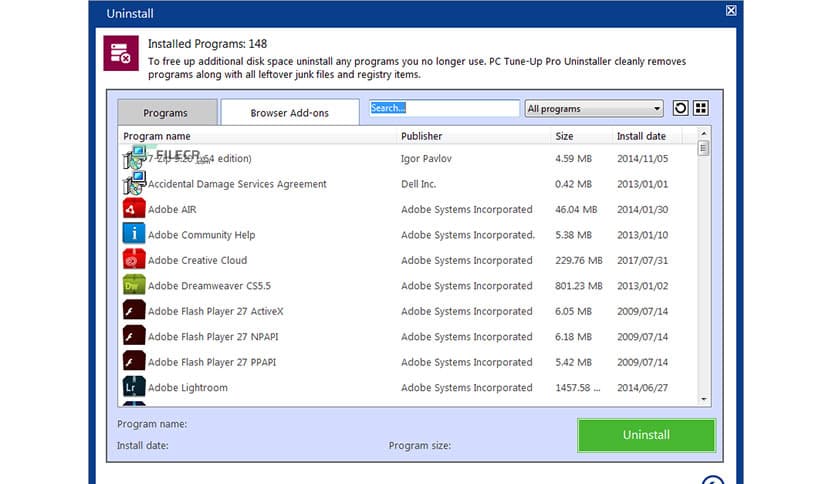Click the Flash Player 27 NPAPI icon
This screenshot has width=836, height=484.
(134, 336)
